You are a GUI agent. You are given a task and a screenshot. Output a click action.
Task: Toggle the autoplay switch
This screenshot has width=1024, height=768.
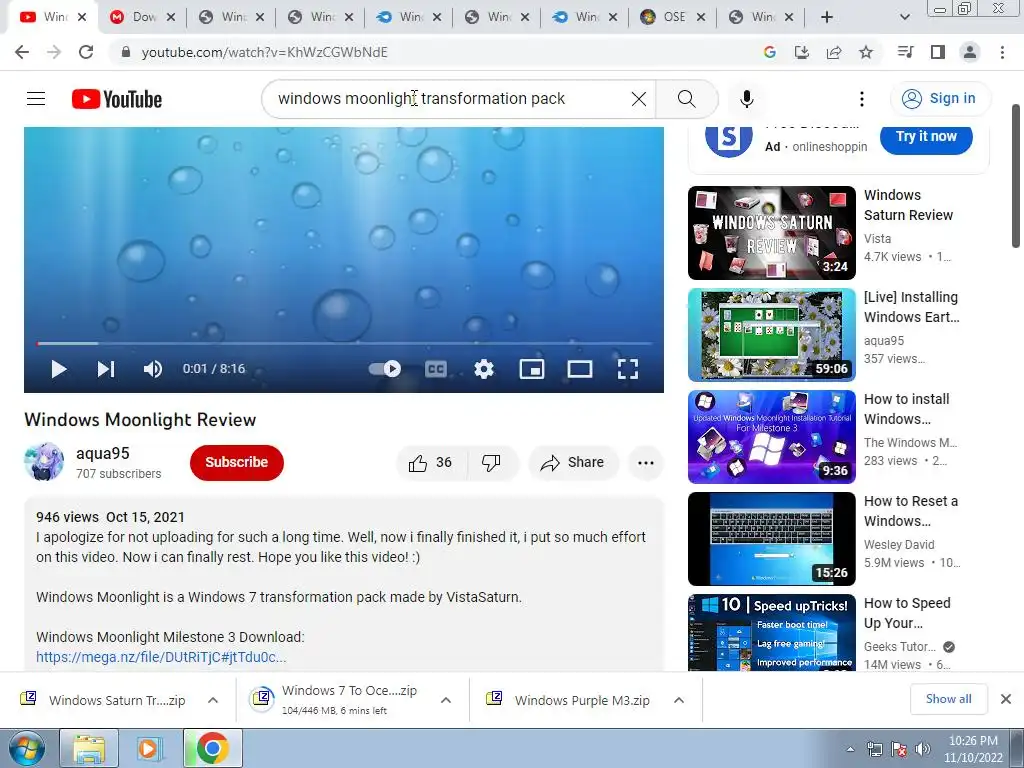pyautogui.click(x=385, y=369)
